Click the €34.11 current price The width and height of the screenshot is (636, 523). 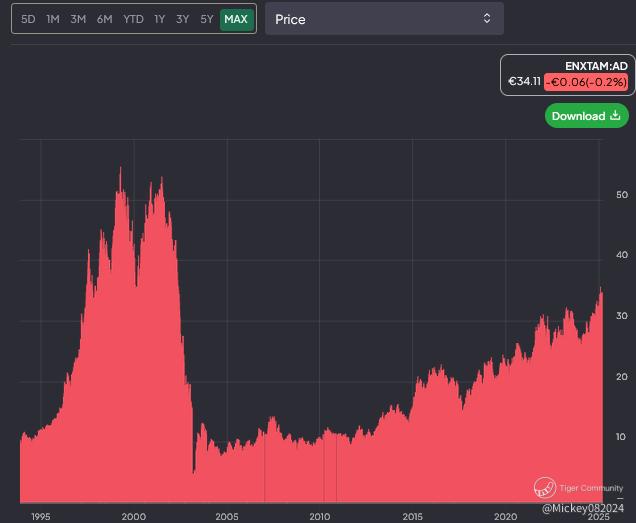(x=524, y=82)
